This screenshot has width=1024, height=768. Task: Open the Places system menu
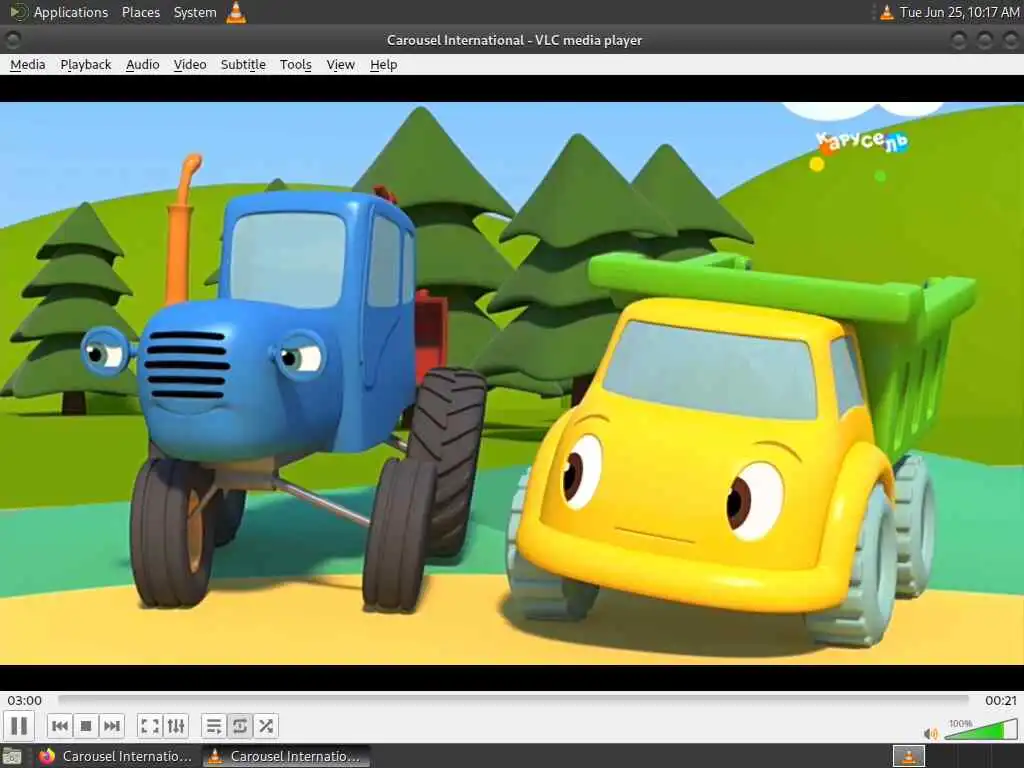[140, 12]
